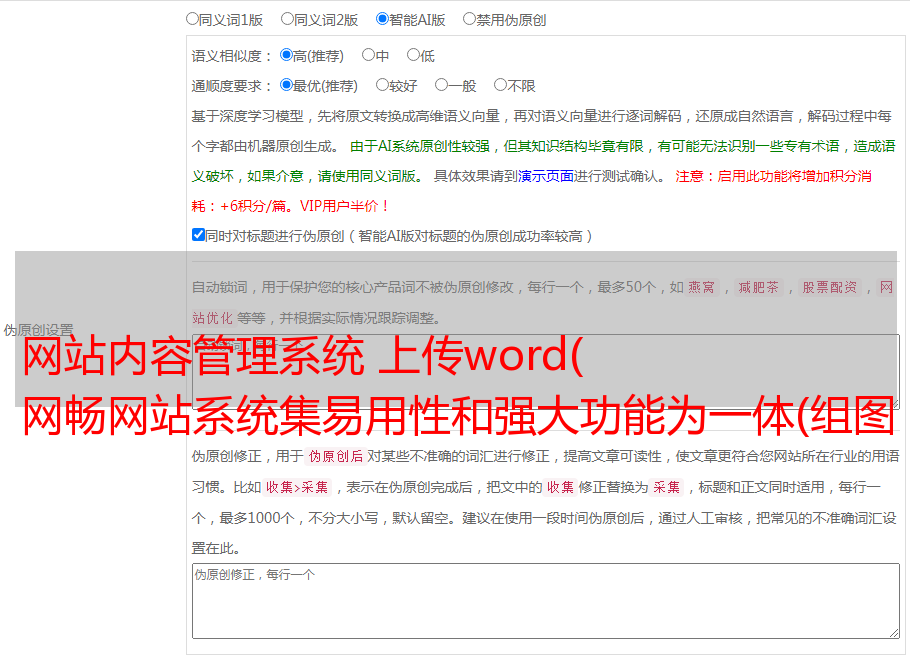Screen dimensions: 911x658
Task: Click the 伪原创设置 label on the left
Action: click(x=38, y=330)
